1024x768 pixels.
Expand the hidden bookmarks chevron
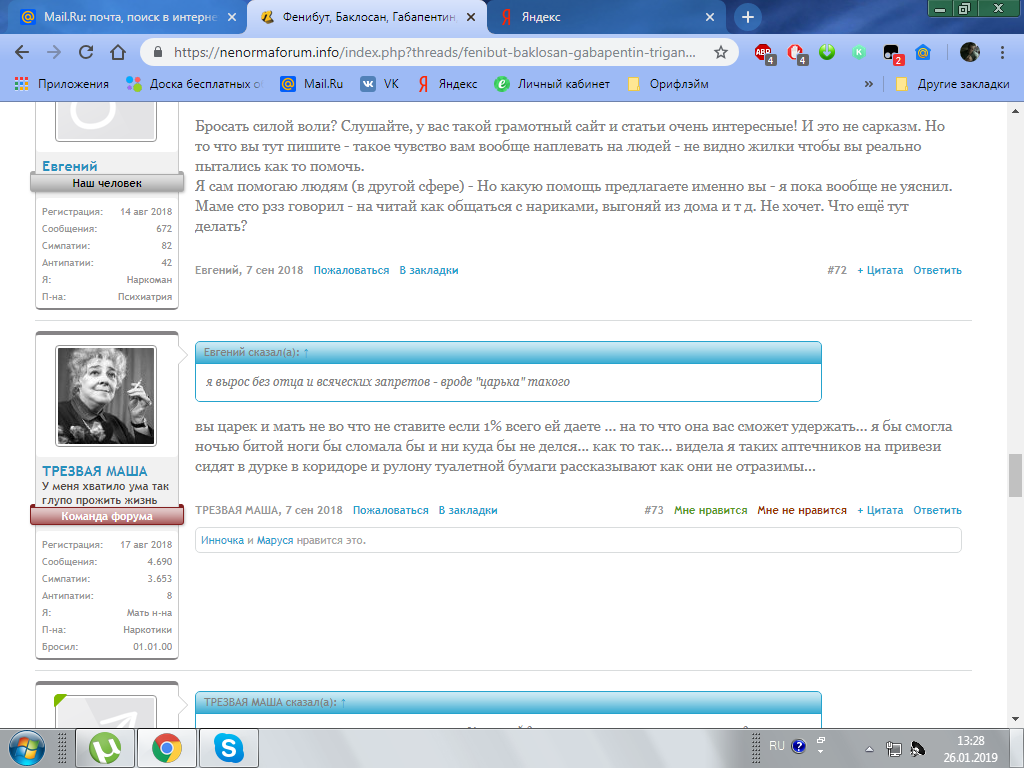868,84
